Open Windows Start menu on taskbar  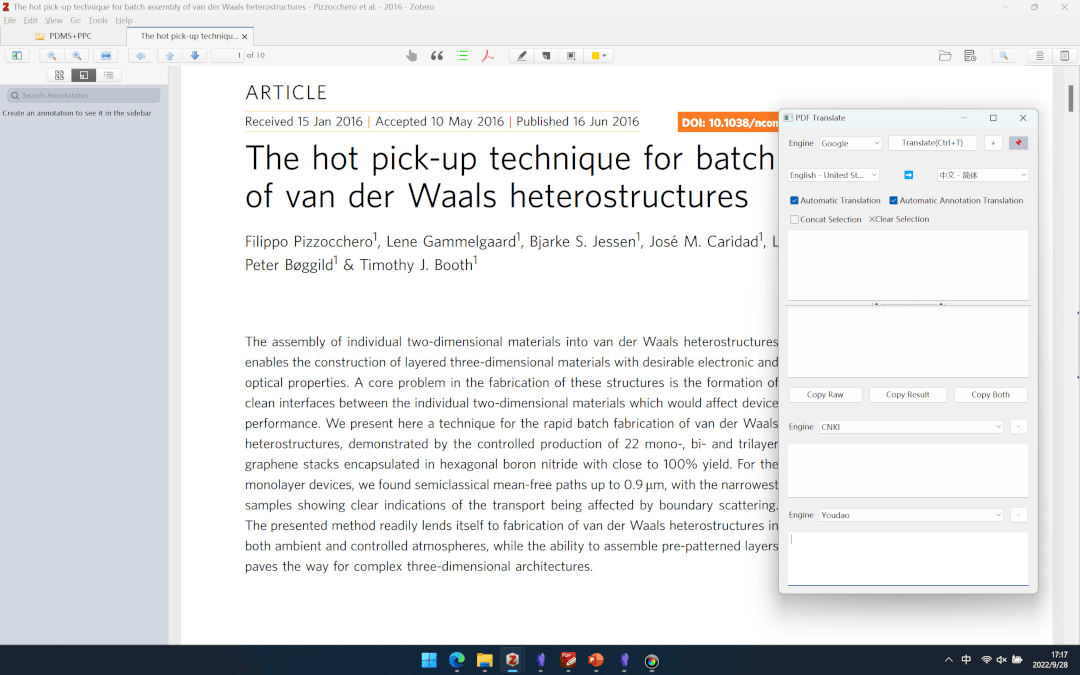428,661
